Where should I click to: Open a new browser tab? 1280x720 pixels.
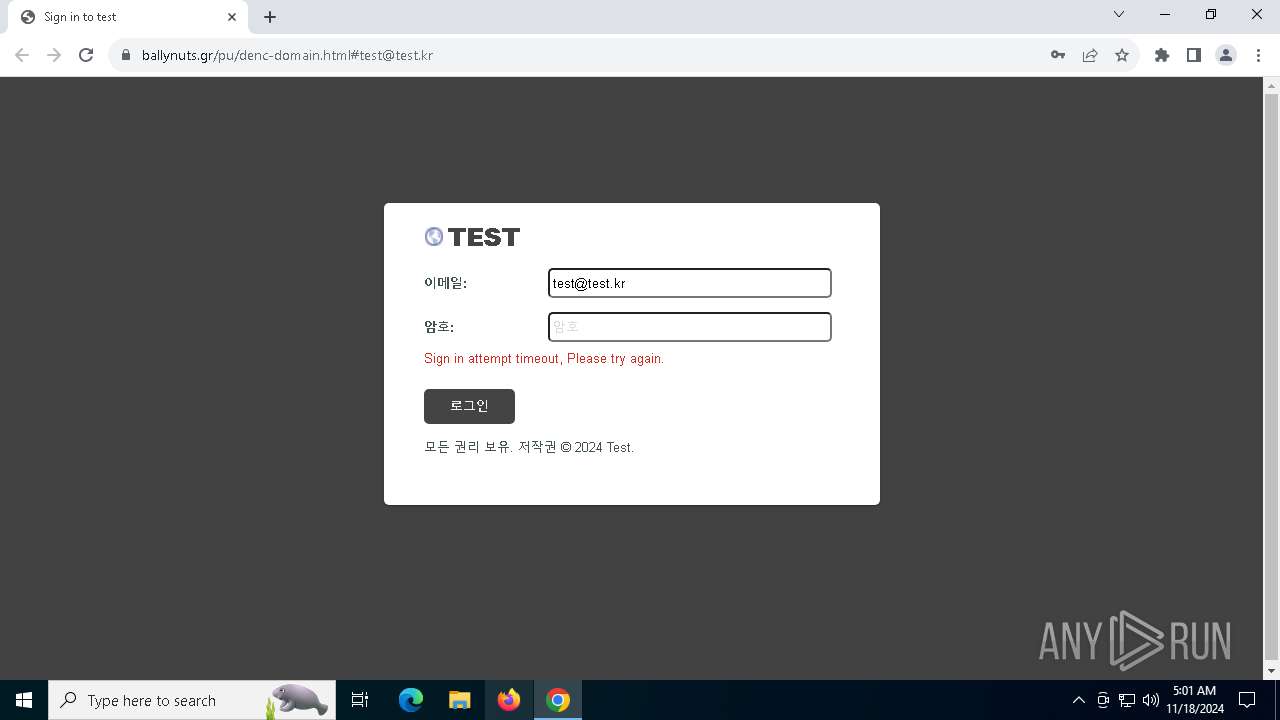[x=270, y=17]
